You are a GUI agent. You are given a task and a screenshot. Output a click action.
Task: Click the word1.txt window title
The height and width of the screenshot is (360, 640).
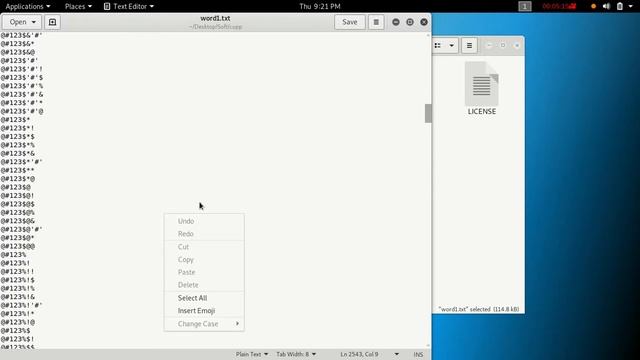pyautogui.click(x=215, y=18)
